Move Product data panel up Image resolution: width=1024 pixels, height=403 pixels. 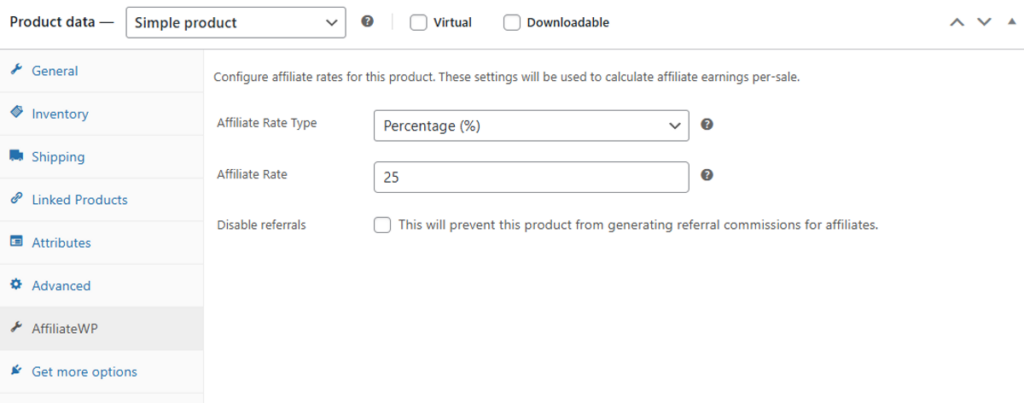957,22
